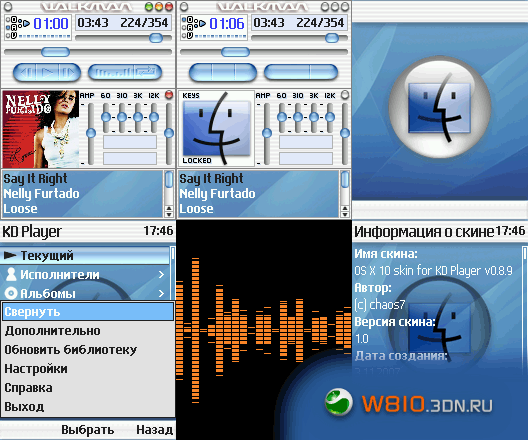Screen dimensions: 528x440
Task: Click the AMP slider knob next to Nelly Furtado cover
Action: 91,133
